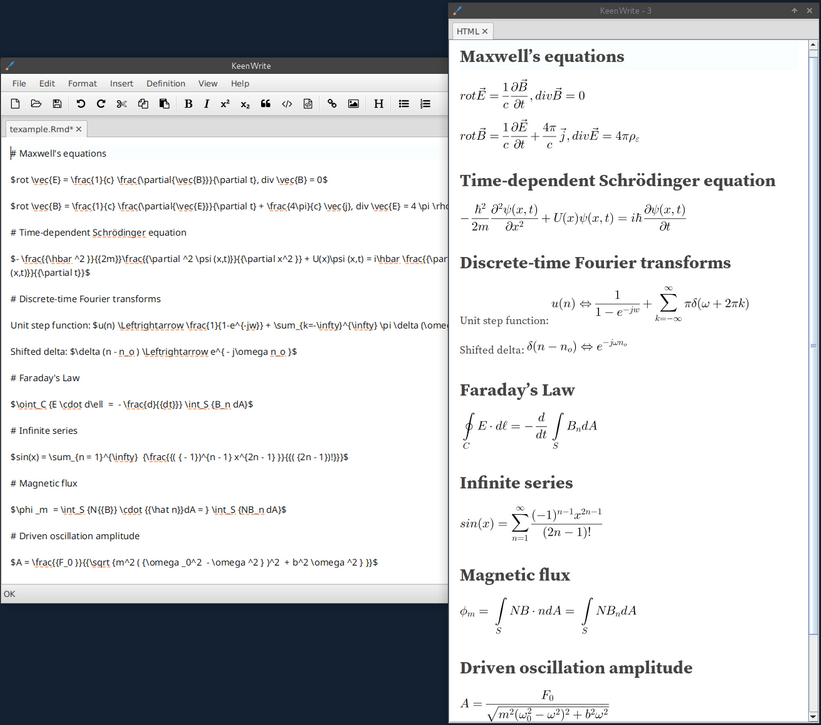Click the vertical scrollbar track in the preview window

813,381
